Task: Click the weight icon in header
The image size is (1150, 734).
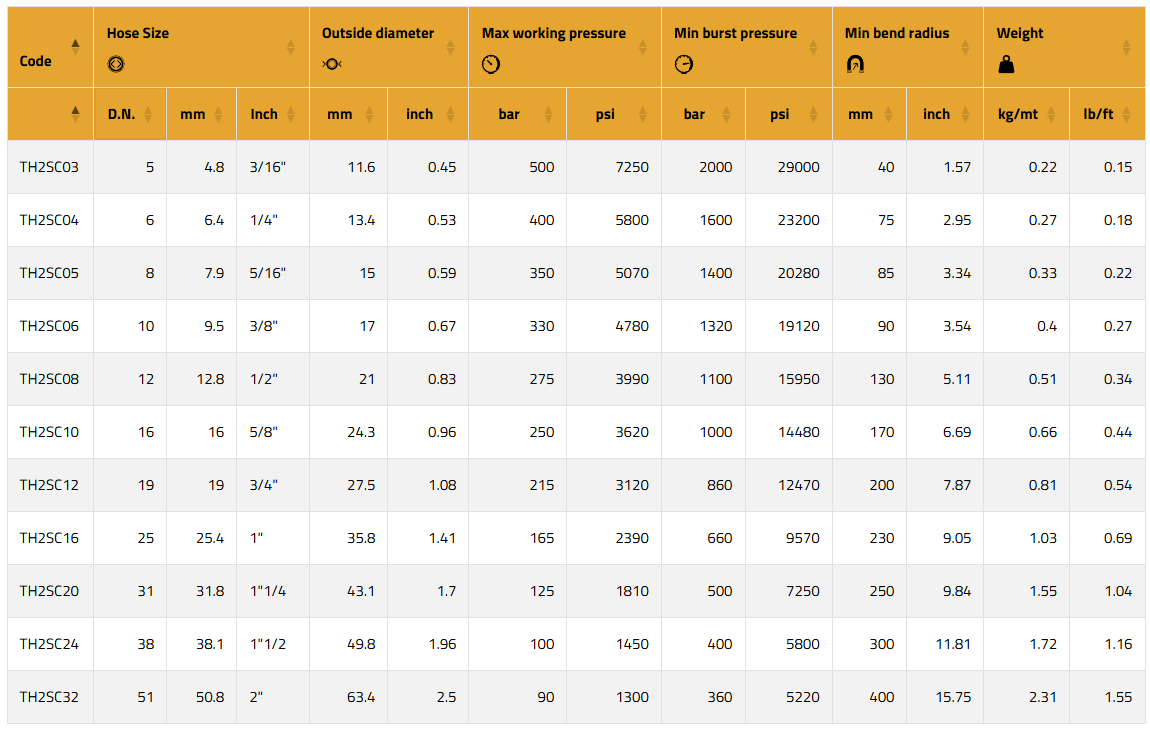Action: pos(1006,64)
